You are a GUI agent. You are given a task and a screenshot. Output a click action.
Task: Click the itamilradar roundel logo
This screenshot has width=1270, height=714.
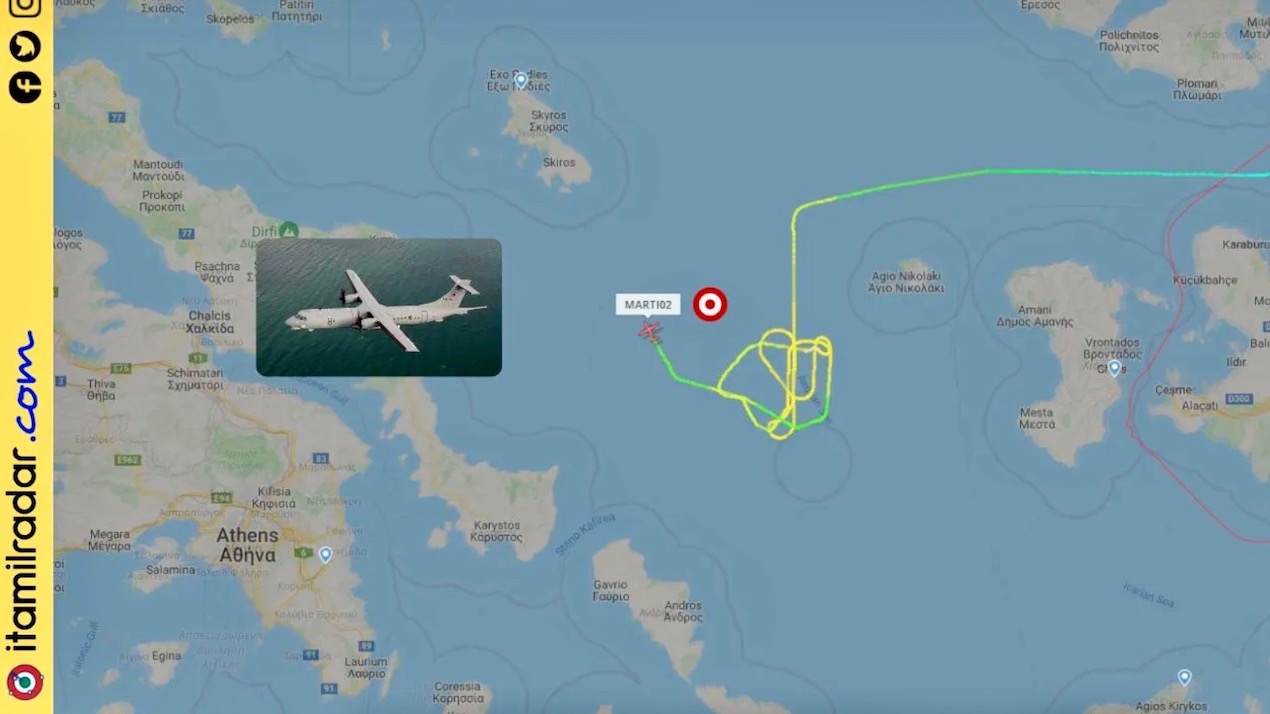(25, 682)
